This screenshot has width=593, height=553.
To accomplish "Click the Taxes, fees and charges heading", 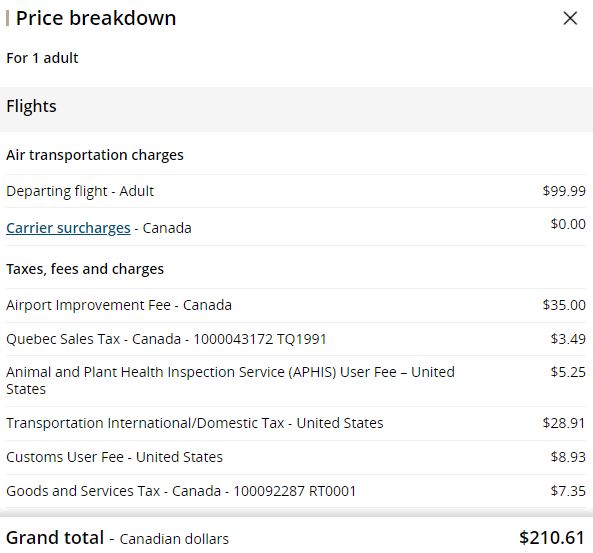I will click(x=85, y=269).
